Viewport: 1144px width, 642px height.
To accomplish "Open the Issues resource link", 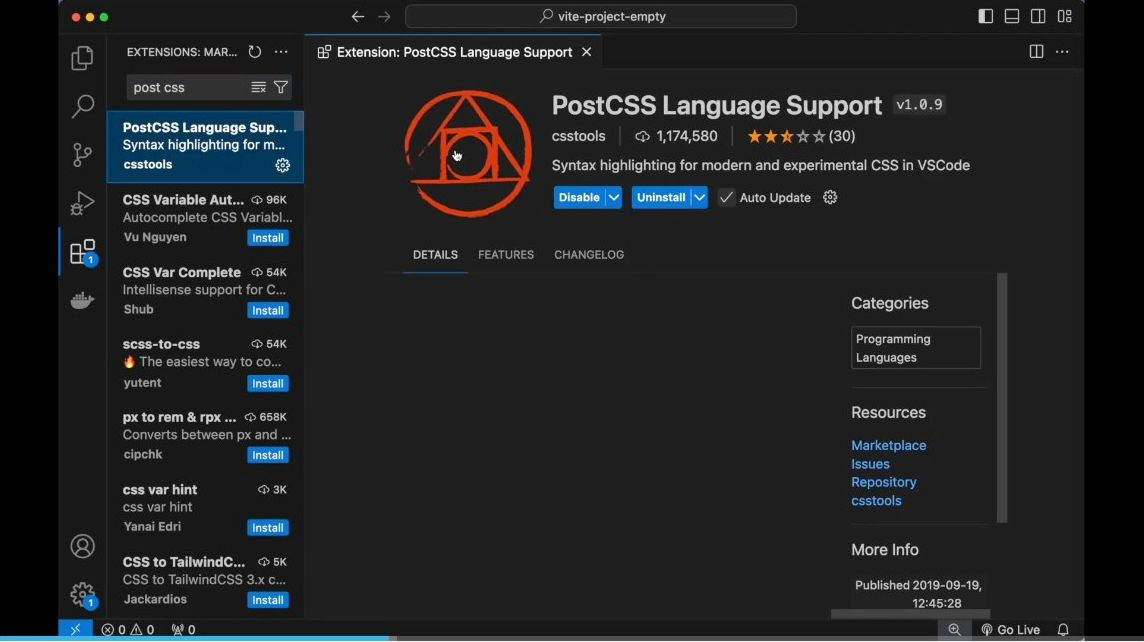I will [870, 464].
